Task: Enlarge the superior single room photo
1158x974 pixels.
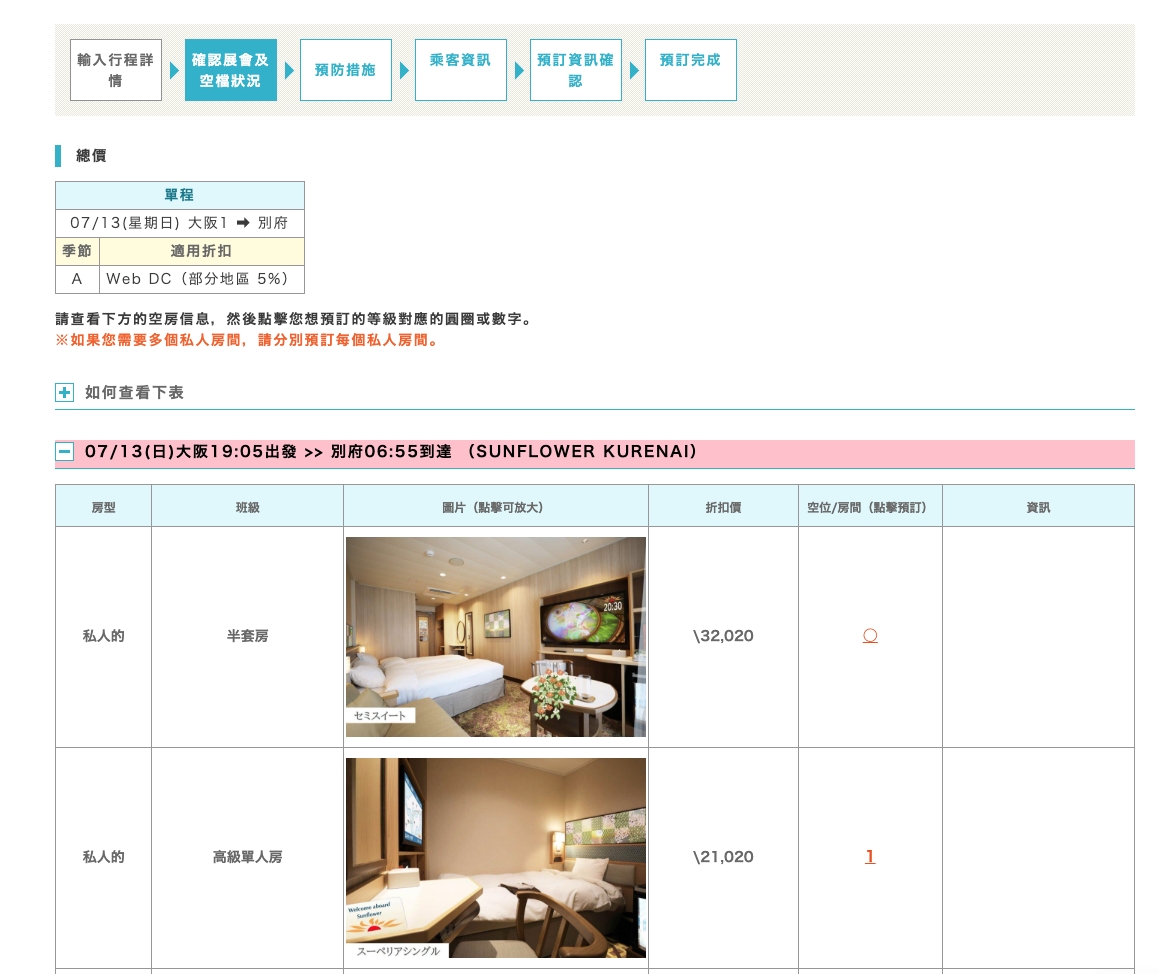Action: (x=496, y=858)
